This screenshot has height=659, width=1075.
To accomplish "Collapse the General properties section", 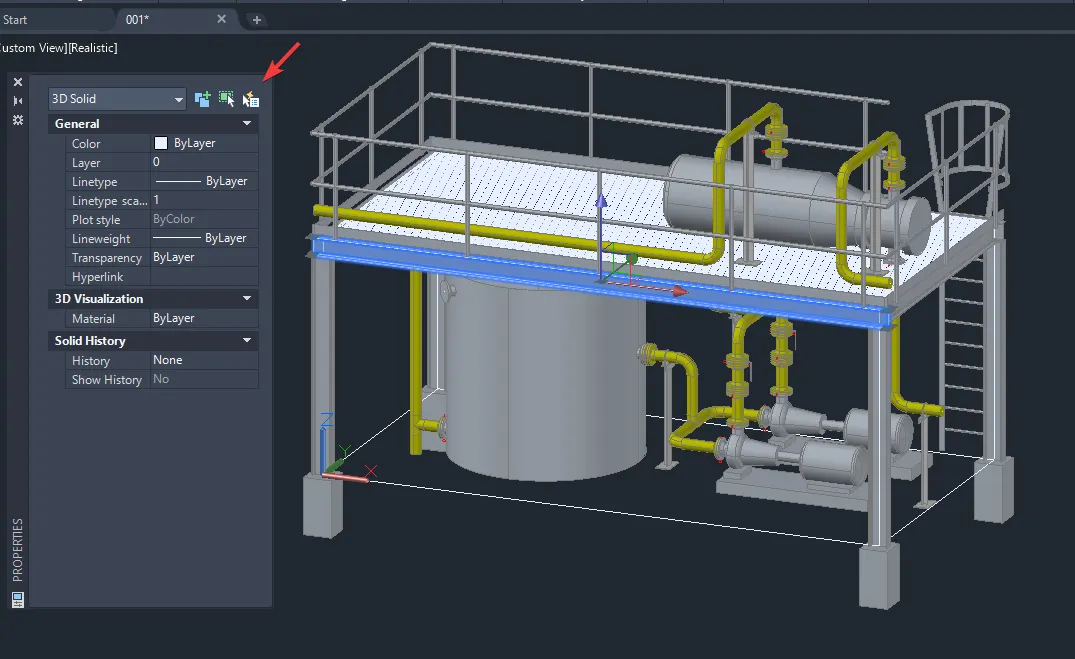I will click(x=245, y=123).
